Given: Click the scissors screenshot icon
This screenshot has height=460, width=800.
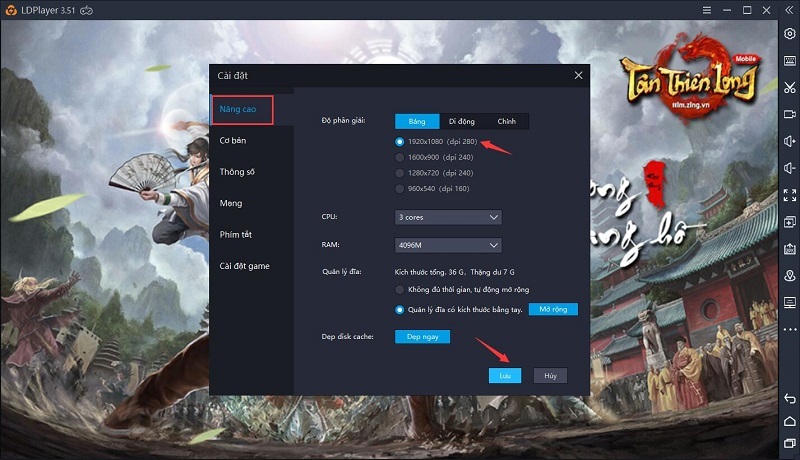Looking at the screenshot, I should point(789,88).
